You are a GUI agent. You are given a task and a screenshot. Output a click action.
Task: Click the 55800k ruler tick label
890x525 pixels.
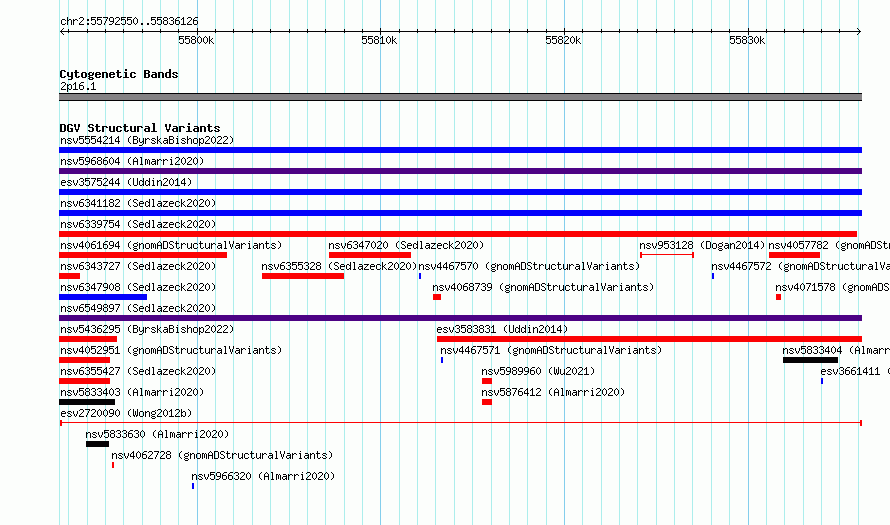[196, 40]
